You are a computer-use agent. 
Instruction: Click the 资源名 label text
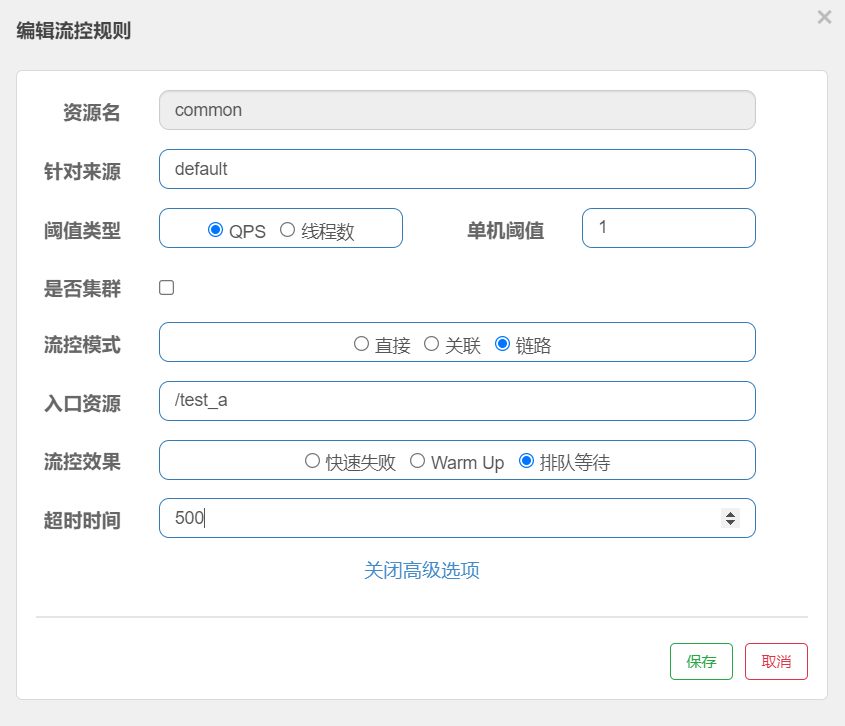92,112
